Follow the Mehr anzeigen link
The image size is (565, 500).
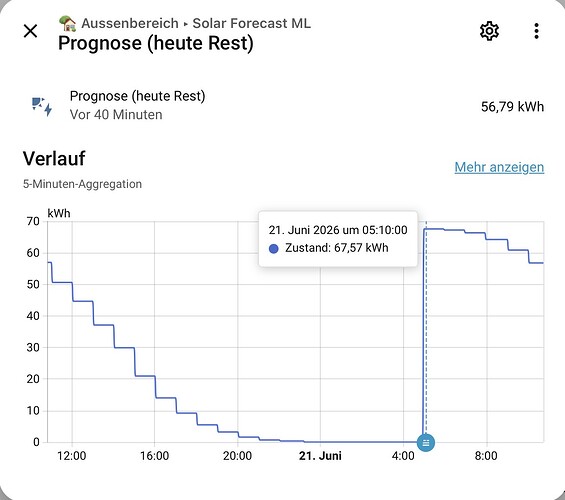coord(499,167)
